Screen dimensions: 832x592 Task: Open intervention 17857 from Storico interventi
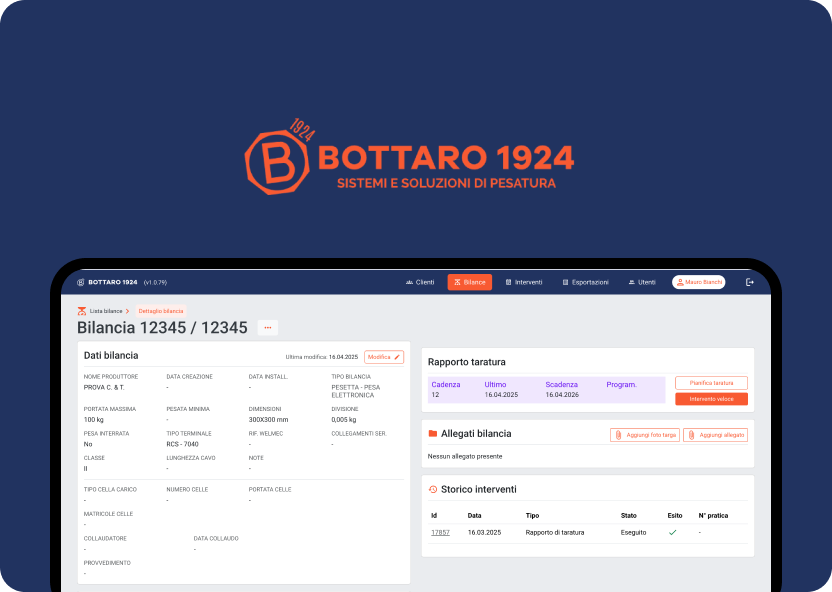(x=440, y=532)
